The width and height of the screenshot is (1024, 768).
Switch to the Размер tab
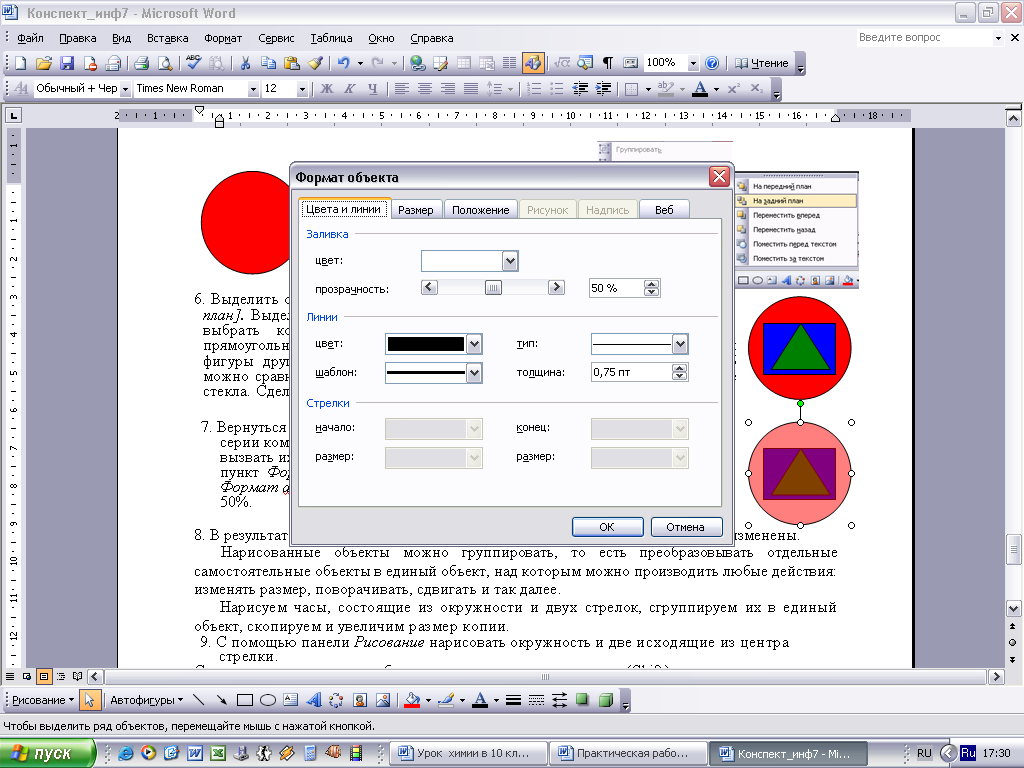[416, 210]
